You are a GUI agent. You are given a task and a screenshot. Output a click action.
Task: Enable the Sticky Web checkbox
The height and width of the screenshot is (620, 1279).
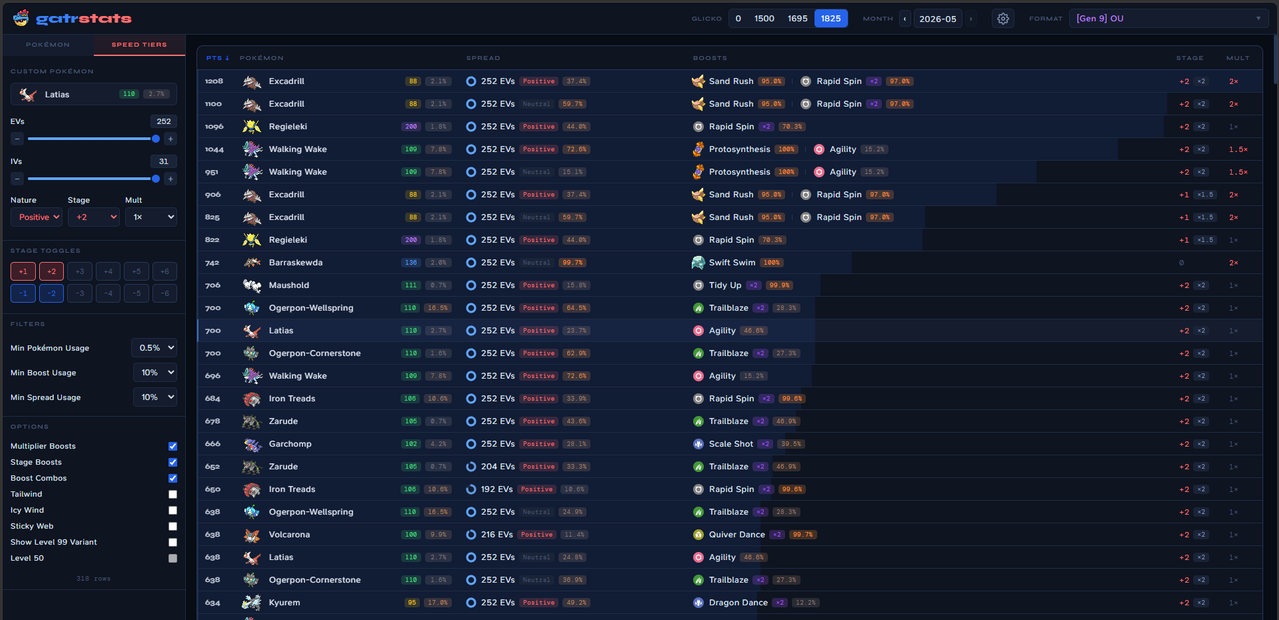click(173, 526)
